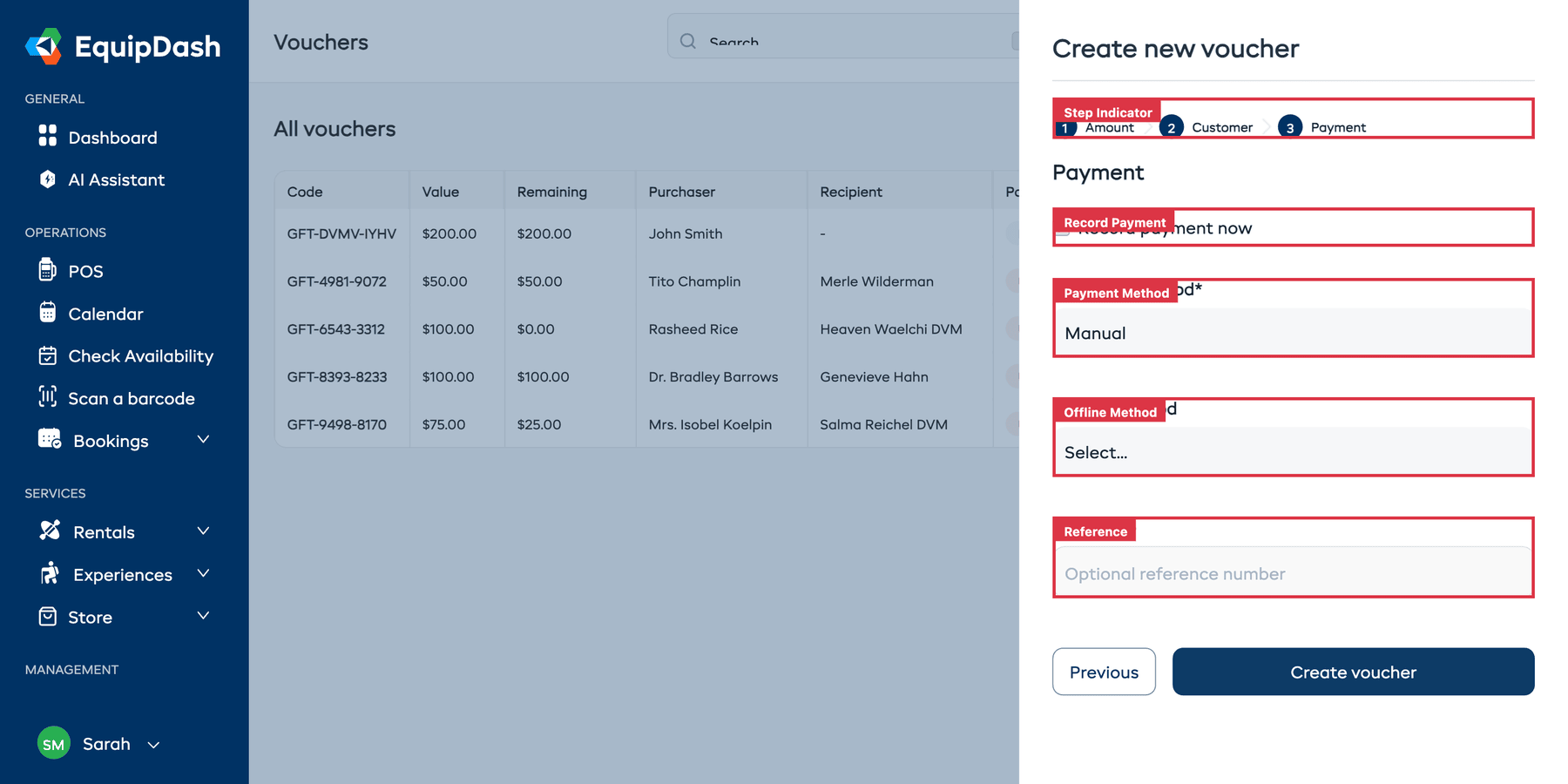Click the Previous button
Viewport: 1568px width, 784px height.
point(1103,672)
